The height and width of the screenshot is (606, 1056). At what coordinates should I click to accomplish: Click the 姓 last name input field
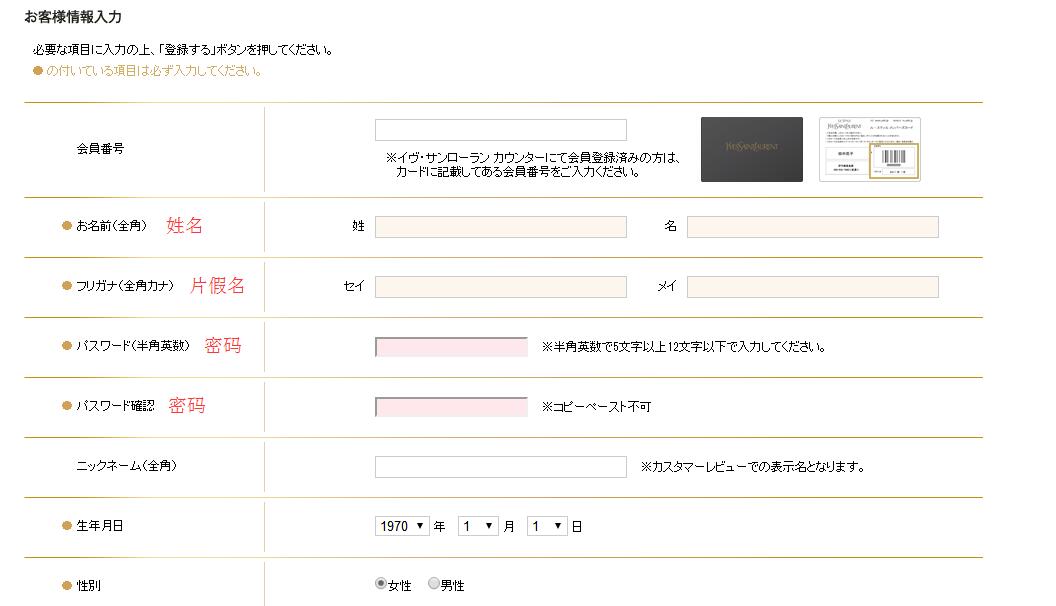pyautogui.click(x=500, y=227)
